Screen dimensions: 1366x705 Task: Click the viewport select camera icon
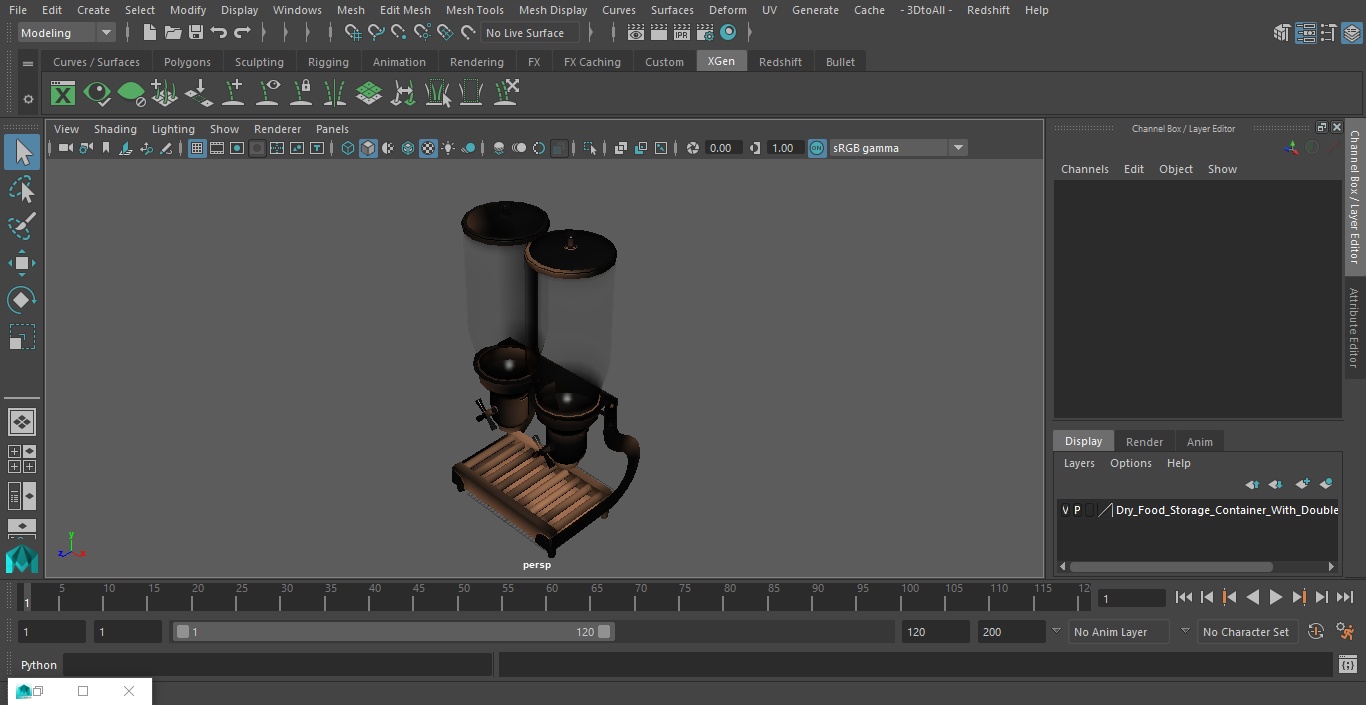click(x=65, y=148)
